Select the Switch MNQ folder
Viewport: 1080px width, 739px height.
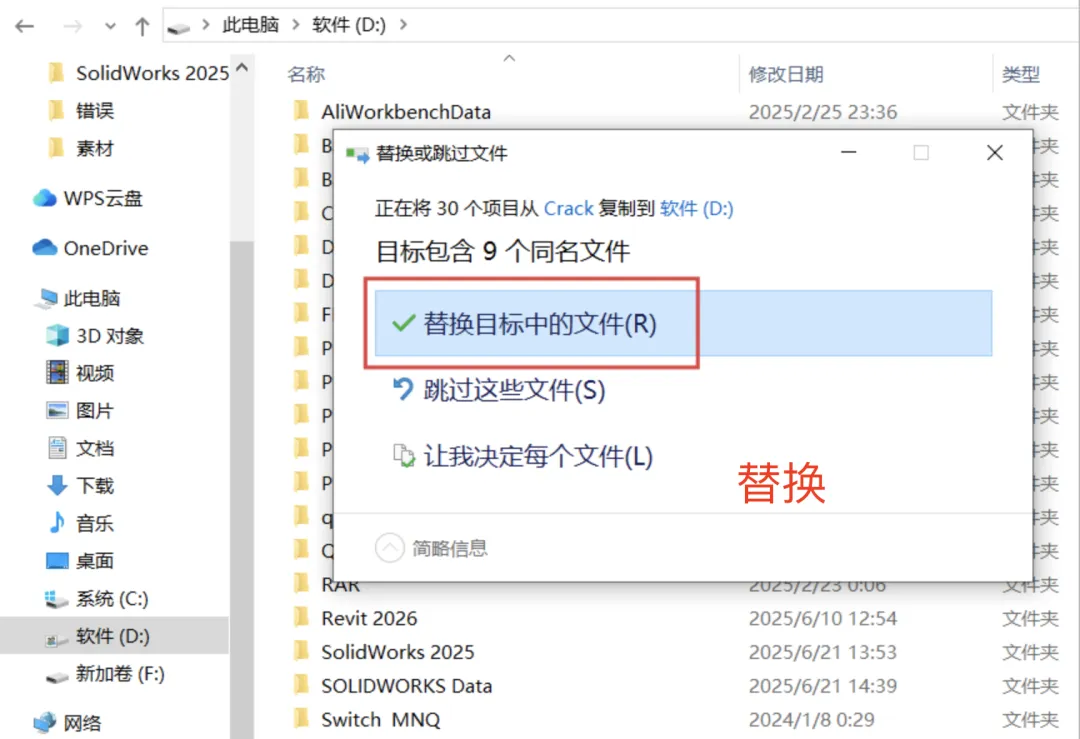[x=380, y=719]
